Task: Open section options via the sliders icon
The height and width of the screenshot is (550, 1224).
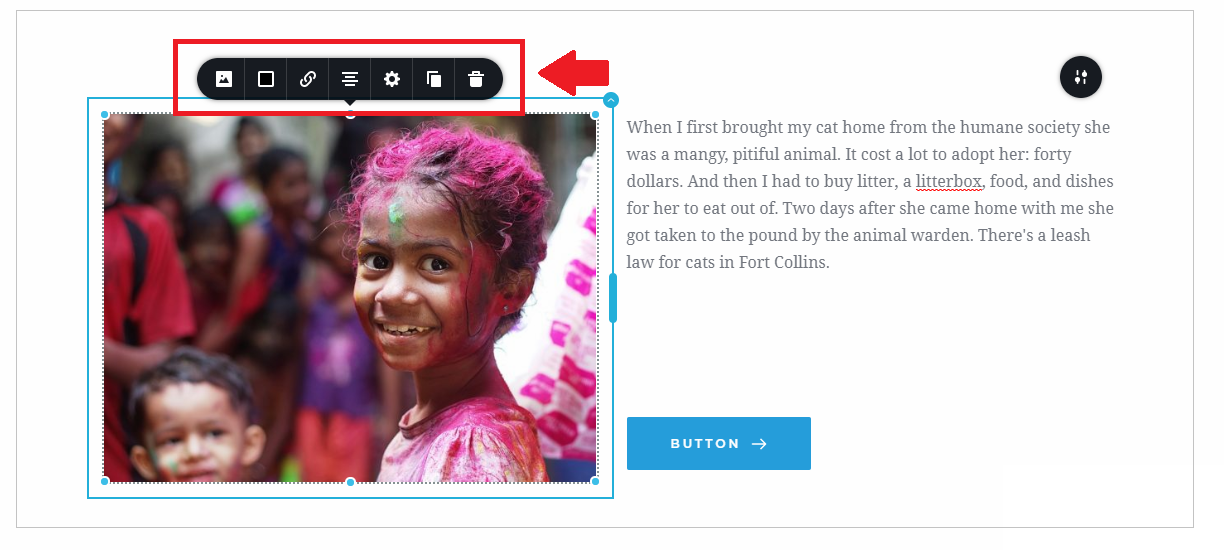Action: coord(1081,77)
